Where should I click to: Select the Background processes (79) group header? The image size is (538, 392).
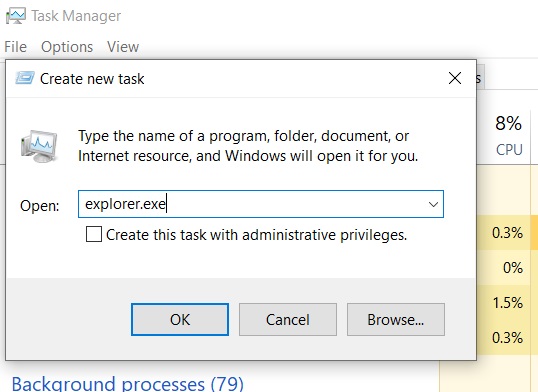(128, 384)
